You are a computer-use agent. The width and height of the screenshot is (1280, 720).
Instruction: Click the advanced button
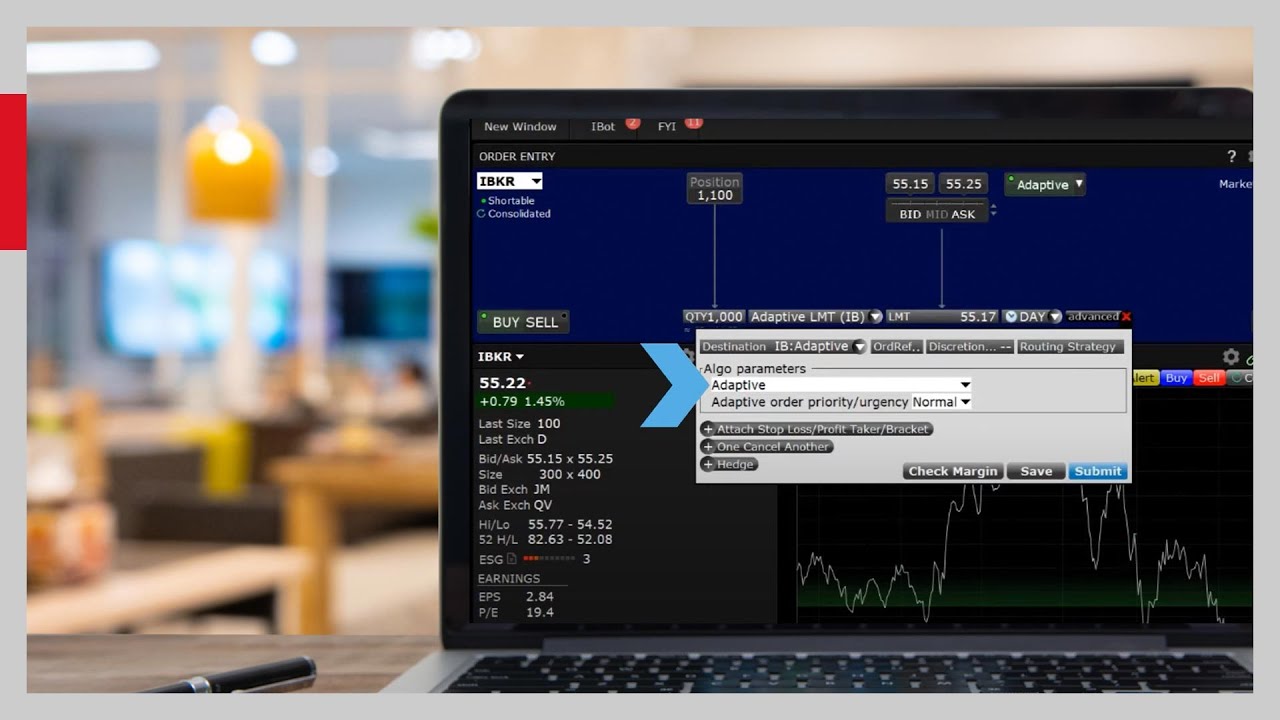(x=1092, y=316)
